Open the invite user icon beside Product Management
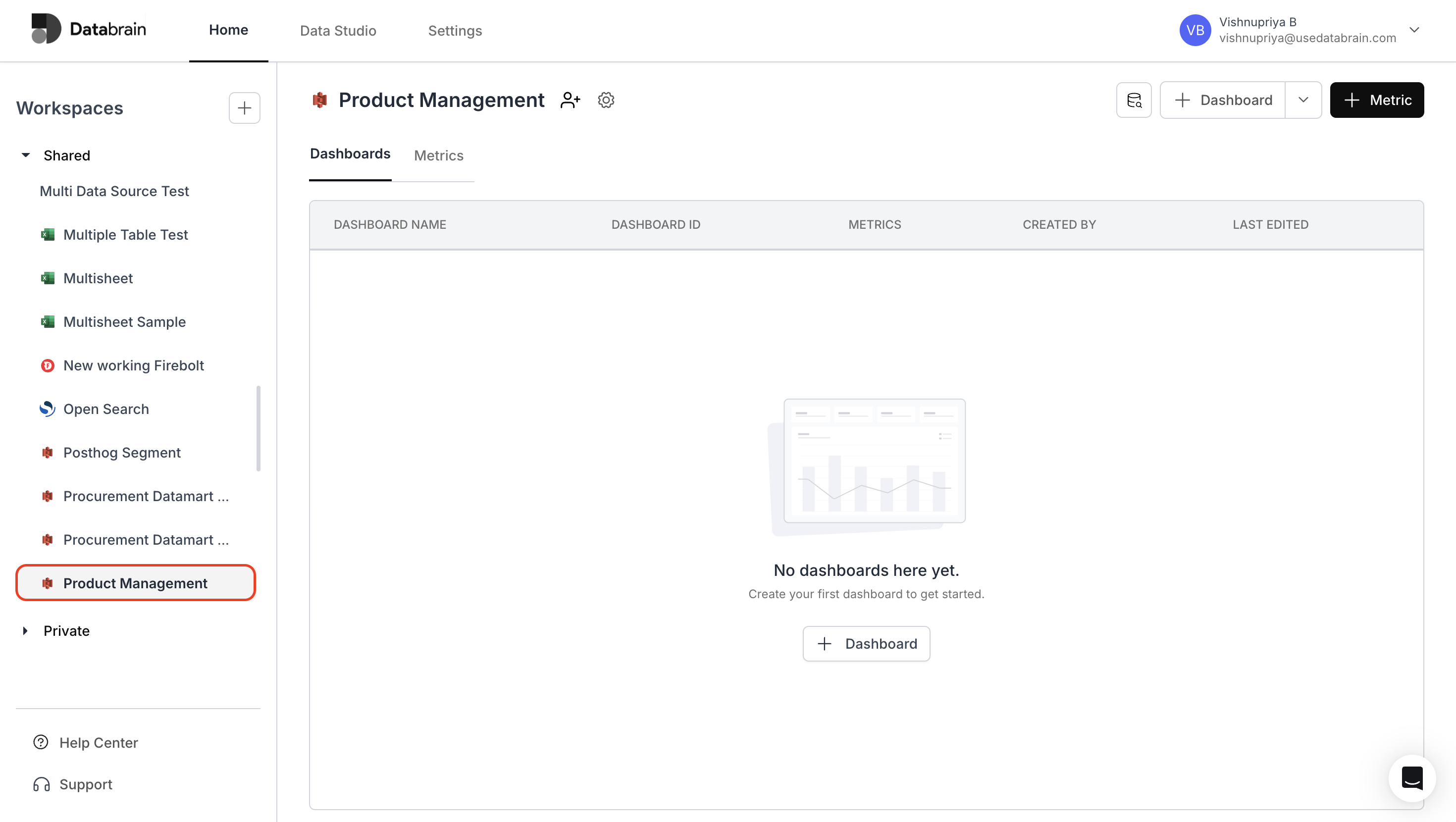 (x=570, y=100)
